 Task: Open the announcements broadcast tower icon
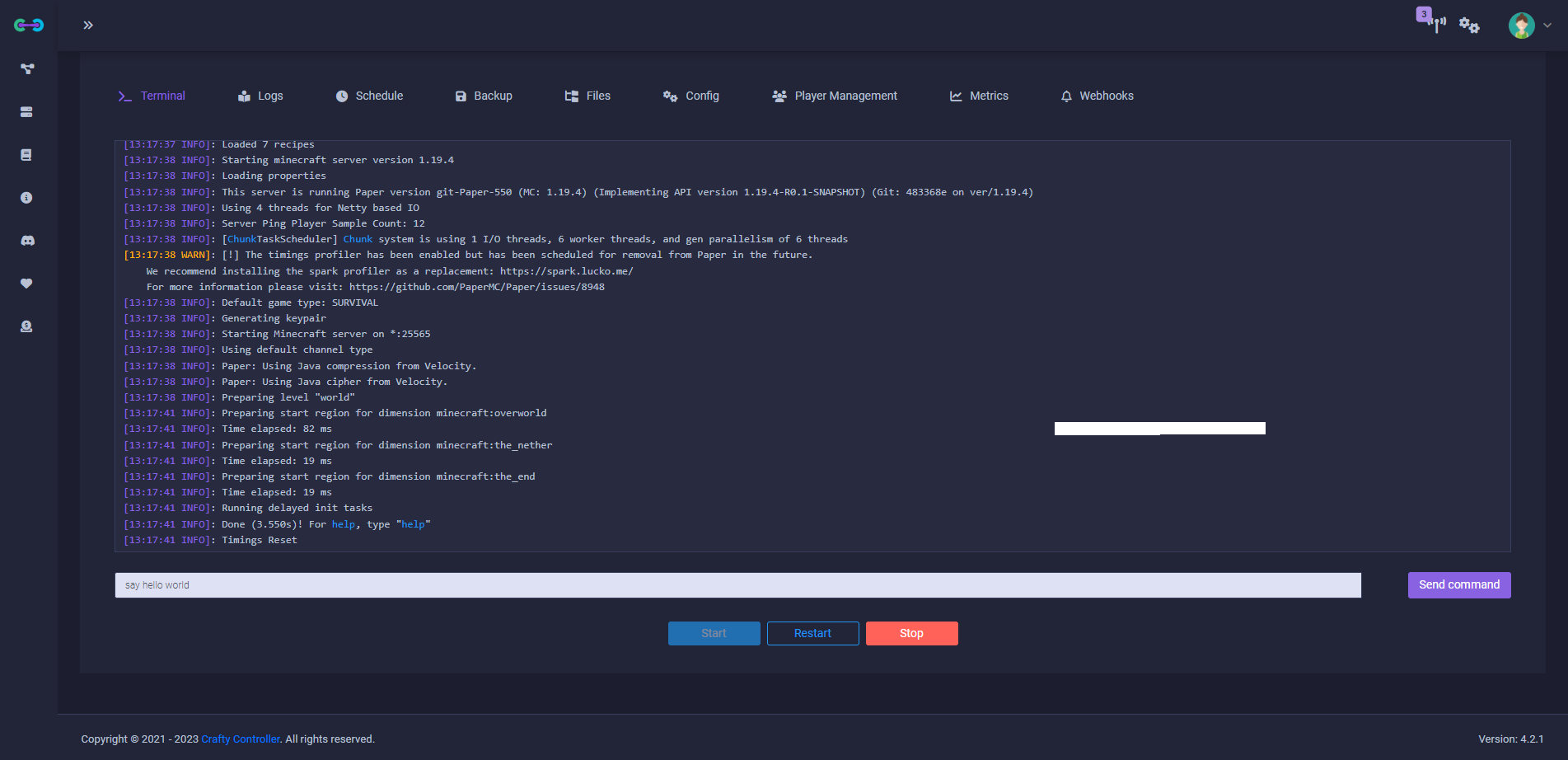1436,24
